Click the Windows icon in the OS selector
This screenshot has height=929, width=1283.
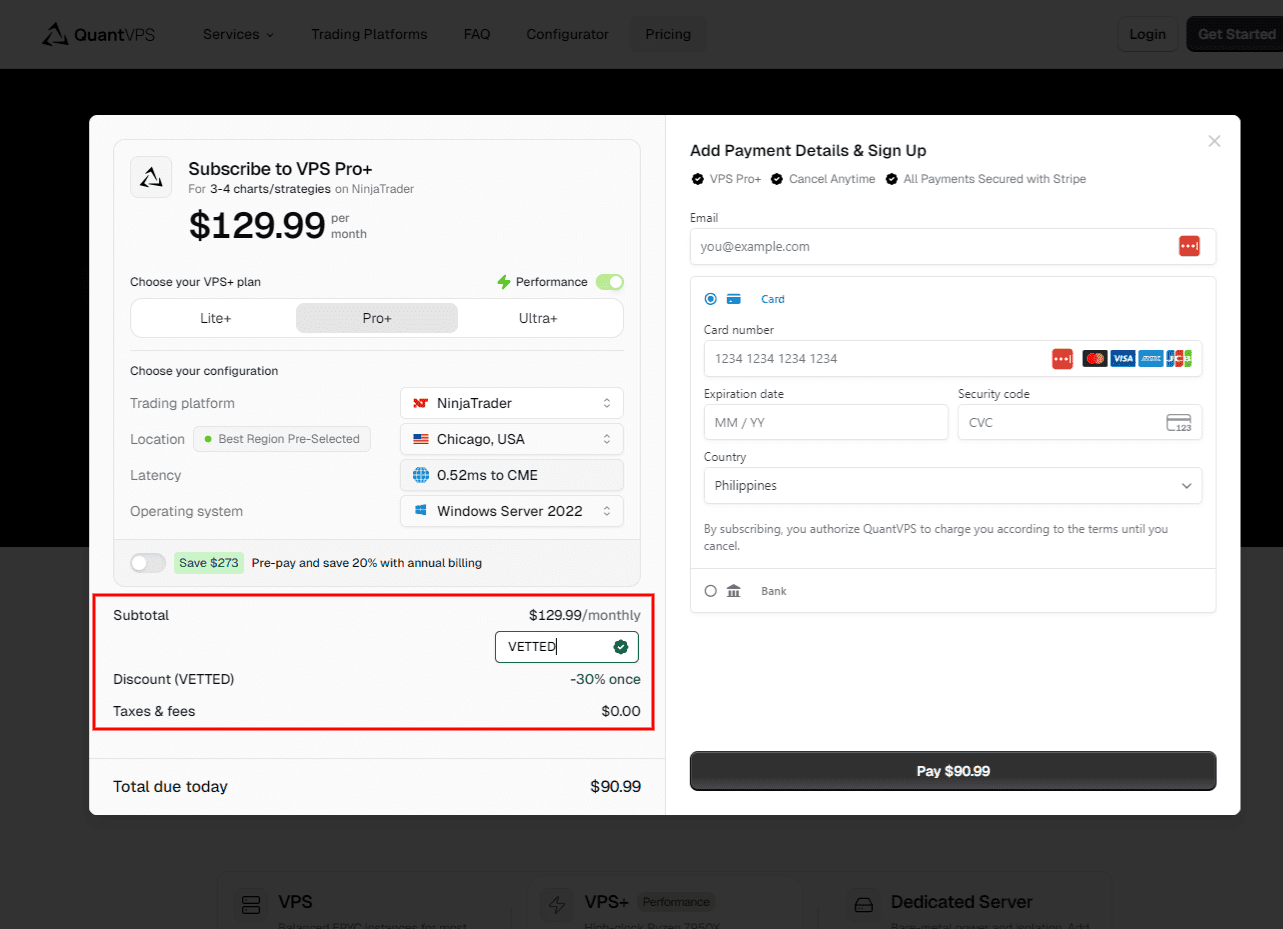coord(419,510)
